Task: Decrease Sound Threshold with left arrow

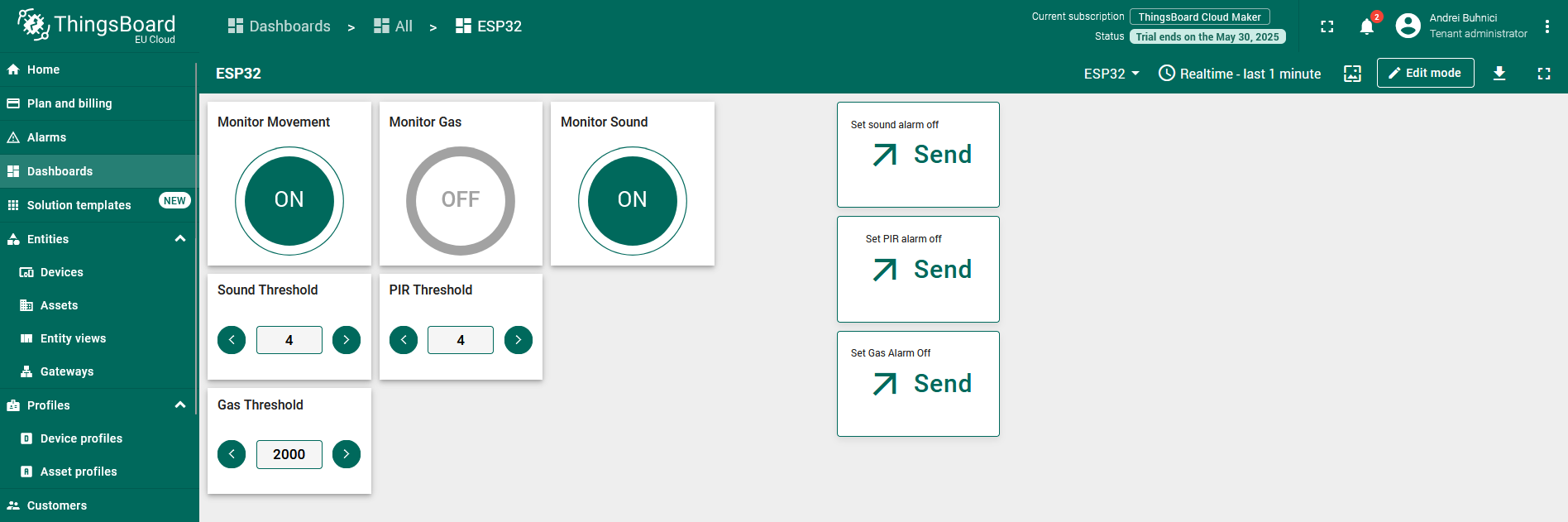Action: [232, 340]
